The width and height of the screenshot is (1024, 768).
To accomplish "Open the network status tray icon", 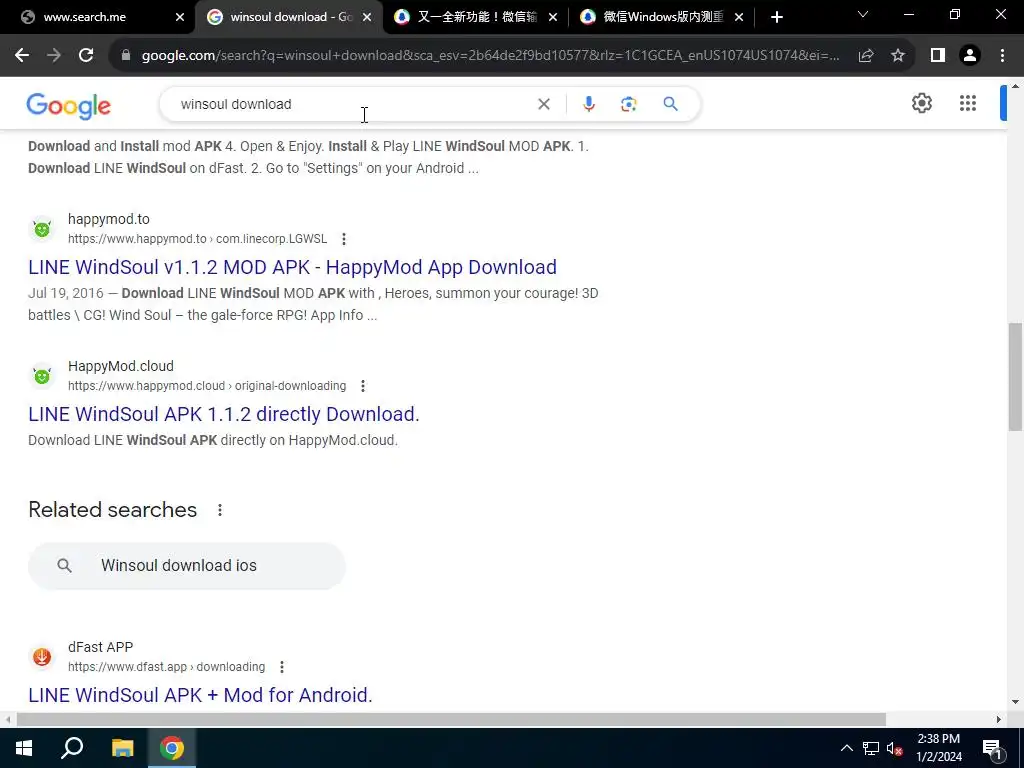I will (x=871, y=748).
